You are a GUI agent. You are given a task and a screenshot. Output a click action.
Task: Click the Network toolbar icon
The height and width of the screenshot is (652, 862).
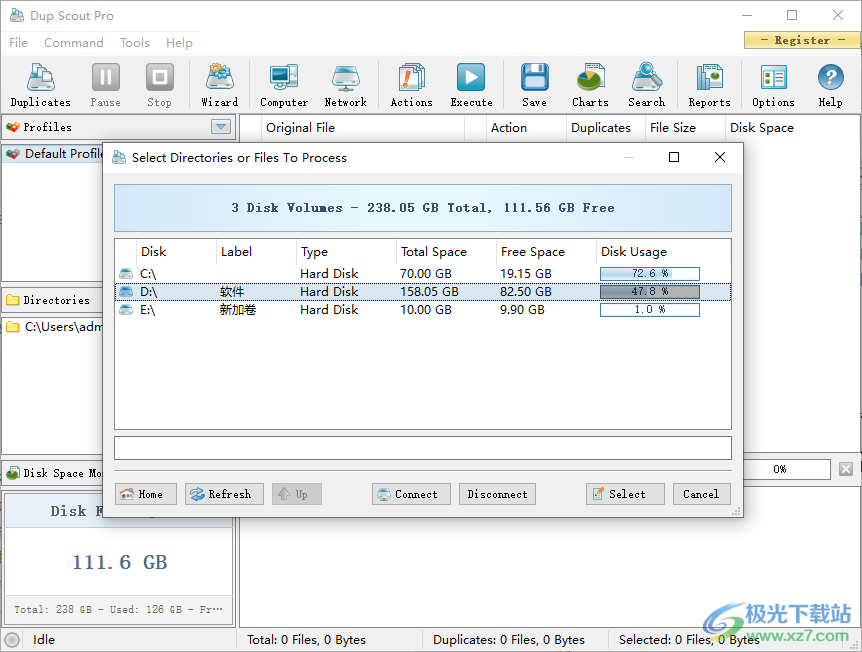pos(345,85)
